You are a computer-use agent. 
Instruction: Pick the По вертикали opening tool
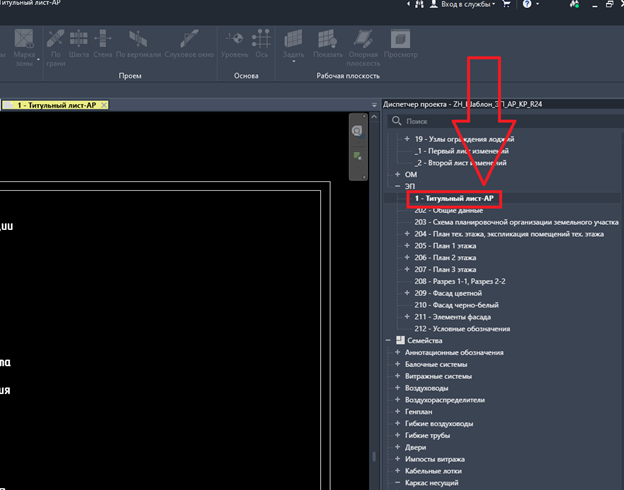pyautogui.click(x=138, y=44)
